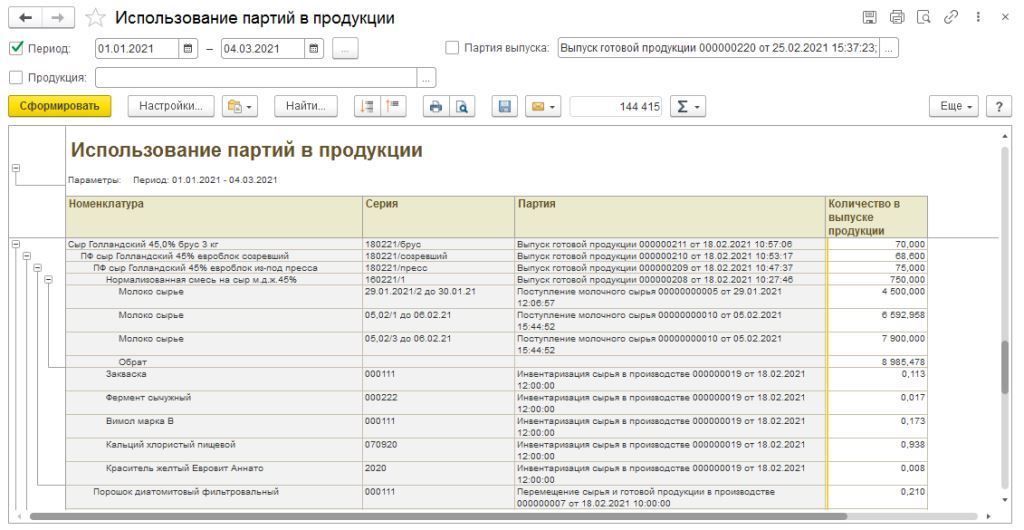
Task: Click the Найти... button
Action: point(306,106)
